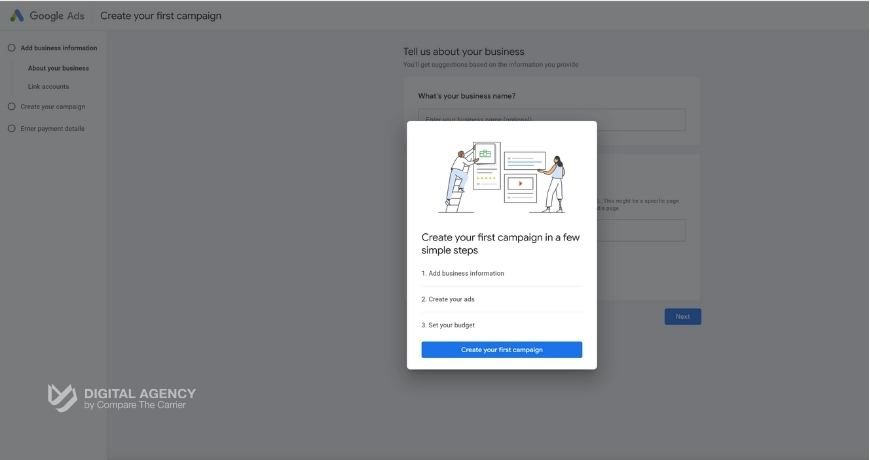Click the 'Enter payment details' step circle
Viewport: 870px width, 460px height.
[x=12, y=128]
